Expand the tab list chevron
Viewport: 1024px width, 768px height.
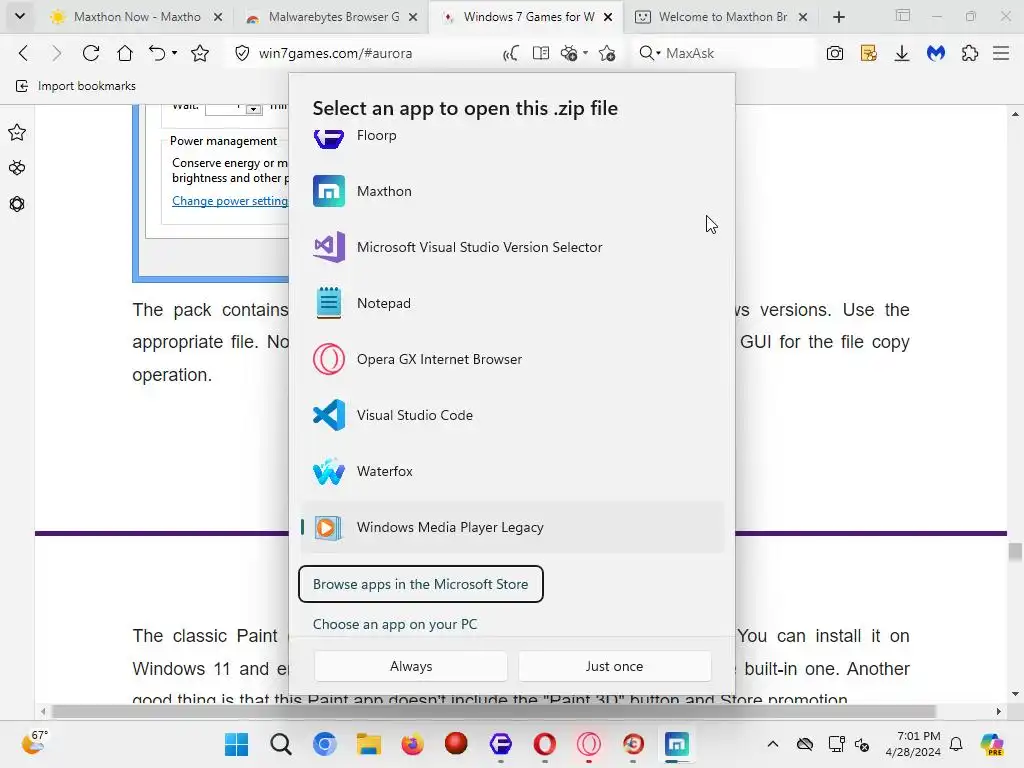coord(20,16)
